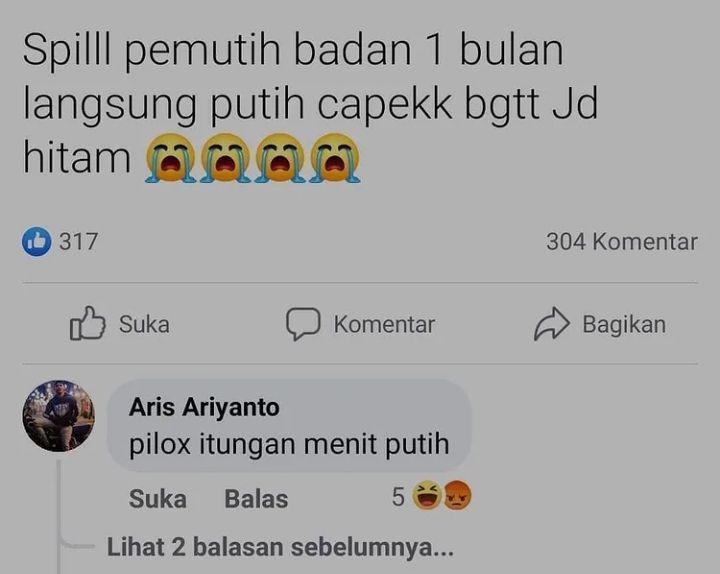View who reacted via the 317 count
720x574 pixels.
[78, 242]
